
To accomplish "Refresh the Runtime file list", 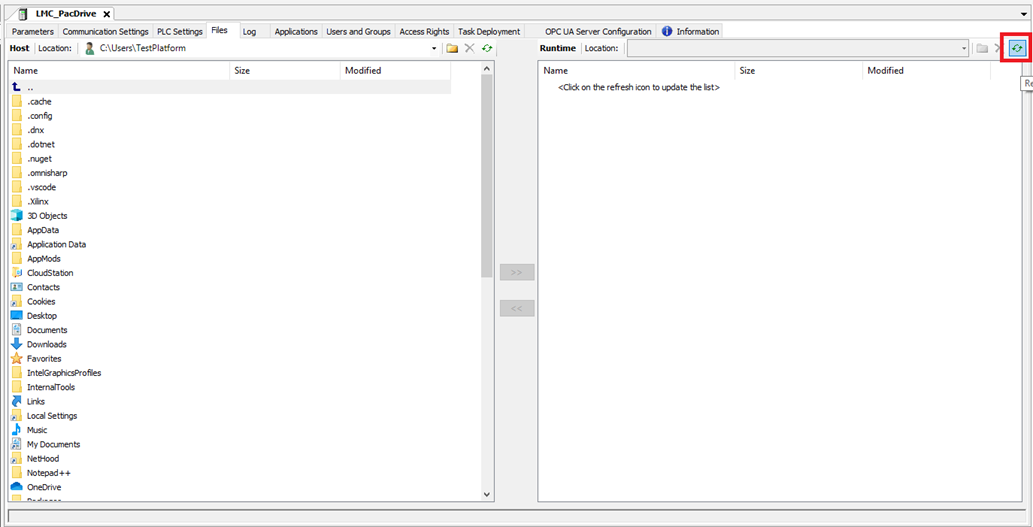I will (x=1017, y=48).
